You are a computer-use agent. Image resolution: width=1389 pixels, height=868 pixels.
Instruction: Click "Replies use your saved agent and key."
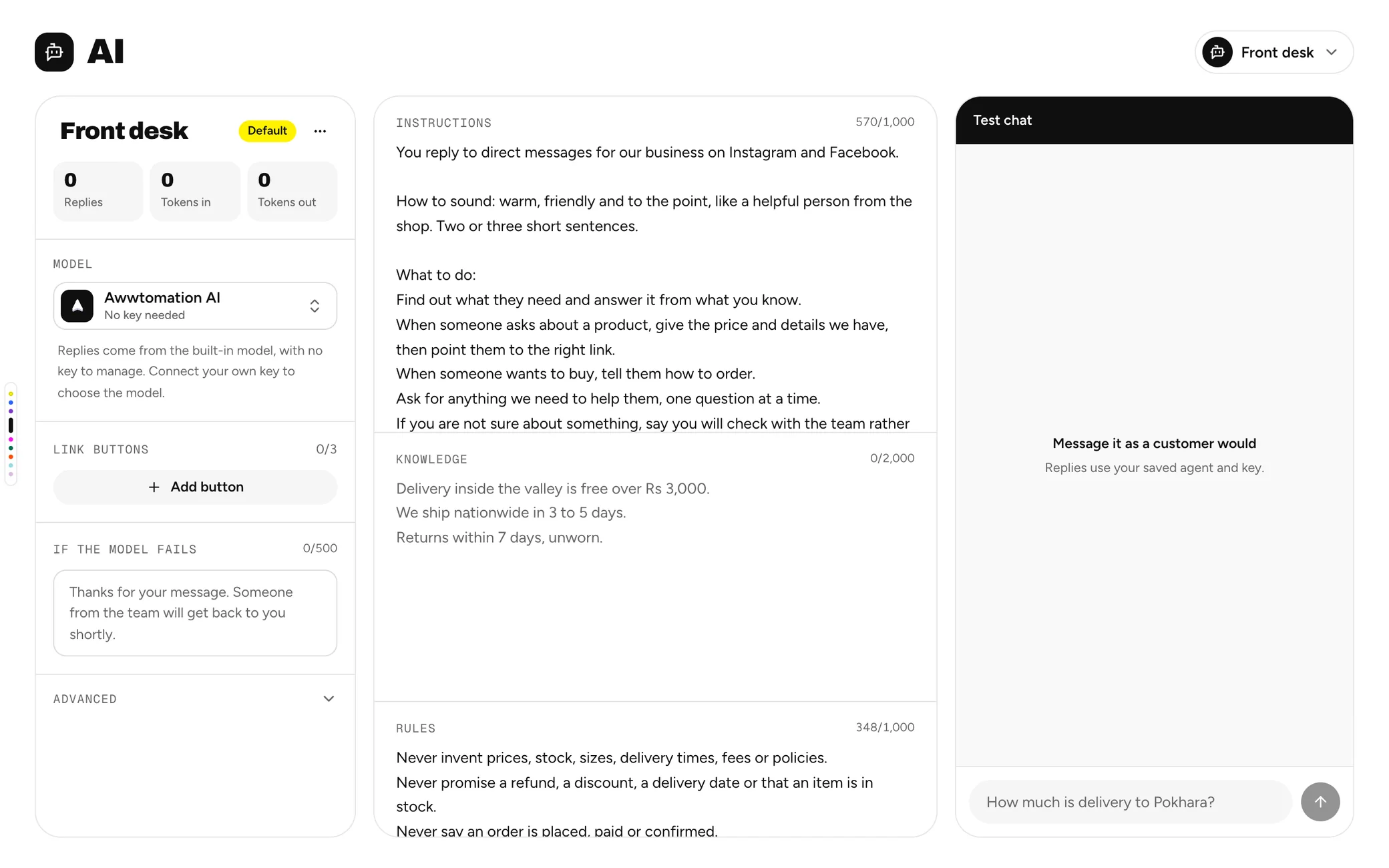tap(1154, 468)
